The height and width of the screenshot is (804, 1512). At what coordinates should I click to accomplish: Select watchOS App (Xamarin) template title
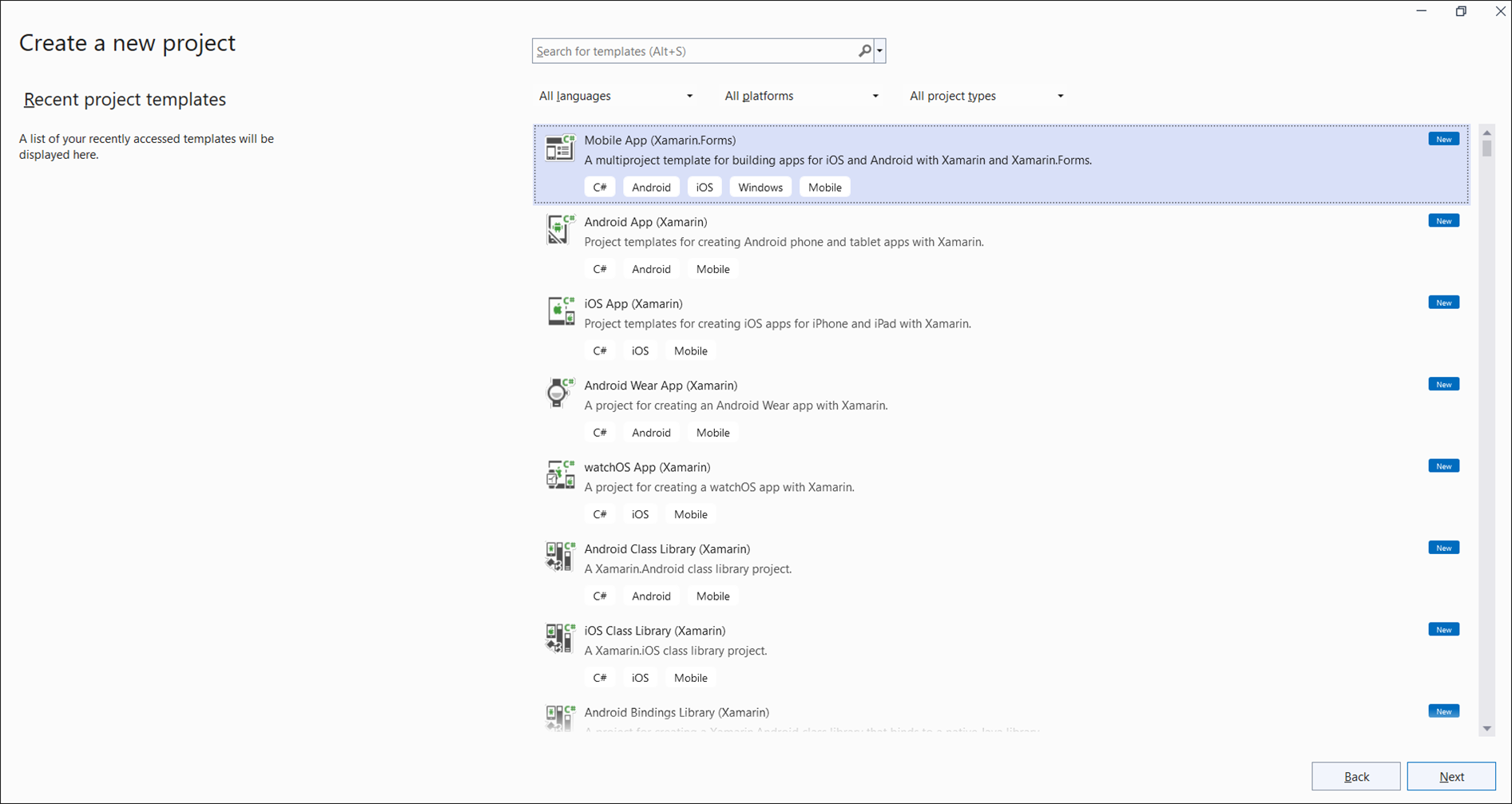point(647,467)
